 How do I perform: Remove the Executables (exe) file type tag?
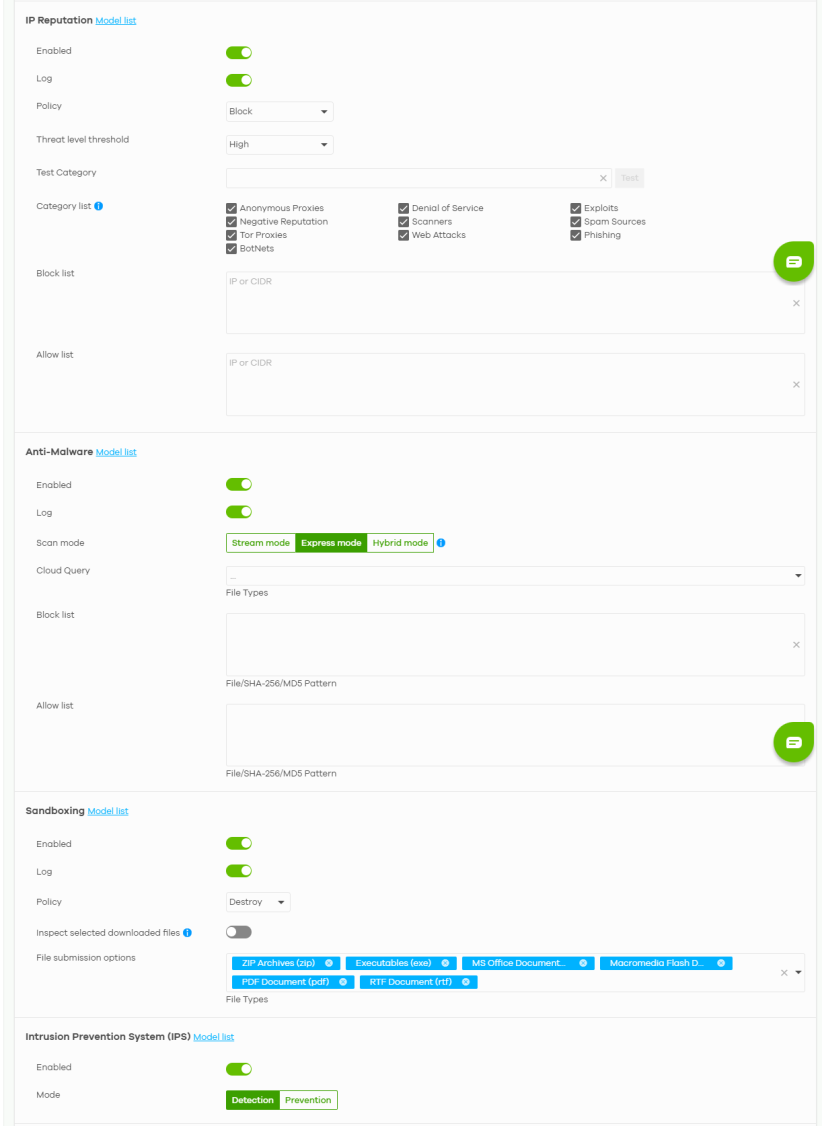[x=445, y=963]
